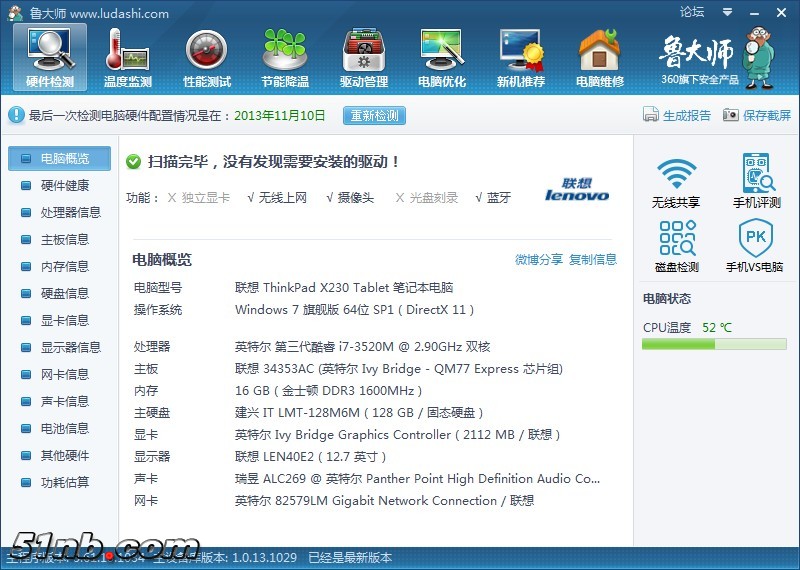
Task: Click the 复制信息 copy info link
Action: 593,260
